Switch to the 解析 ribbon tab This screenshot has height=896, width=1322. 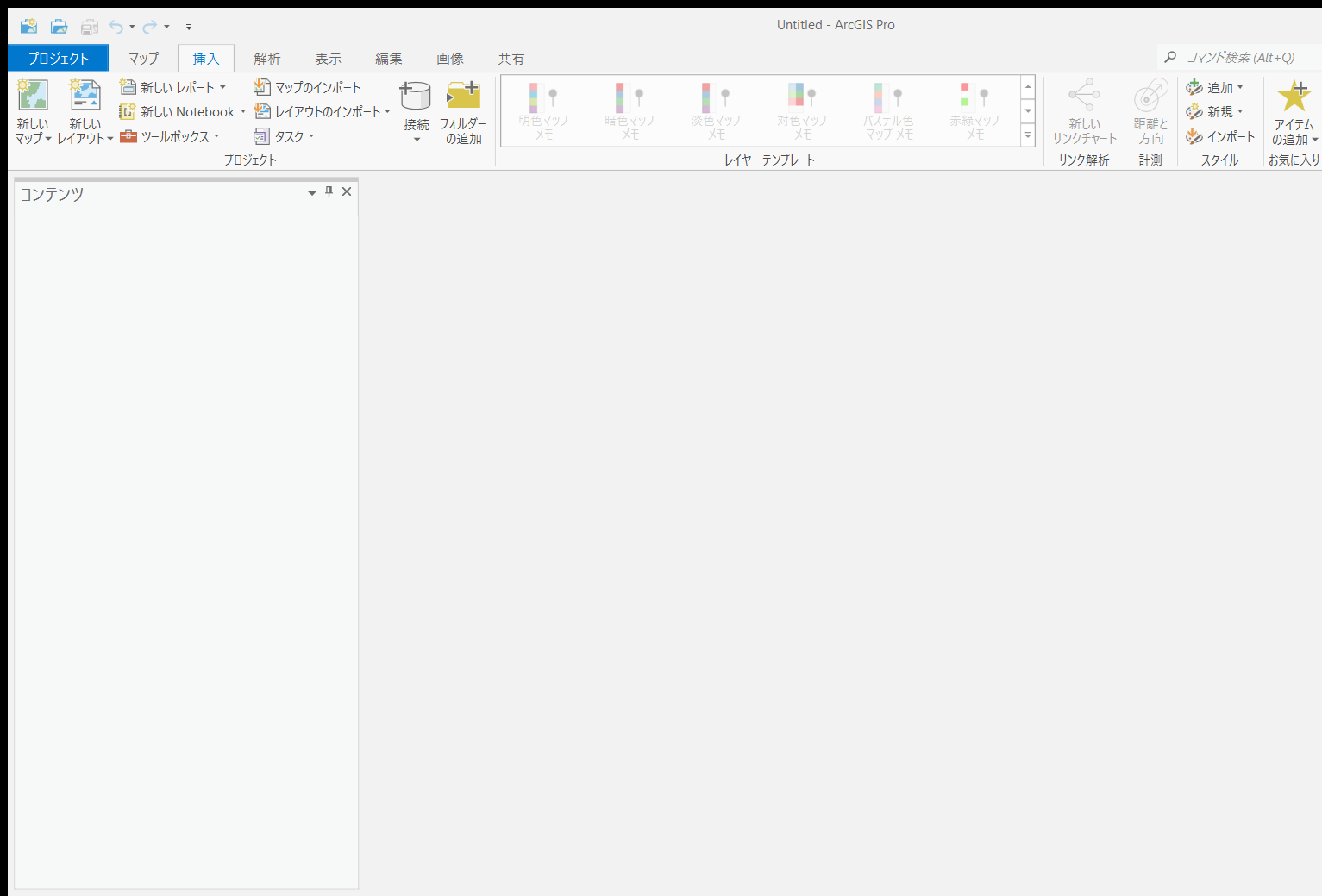click(x=266, y=58)
